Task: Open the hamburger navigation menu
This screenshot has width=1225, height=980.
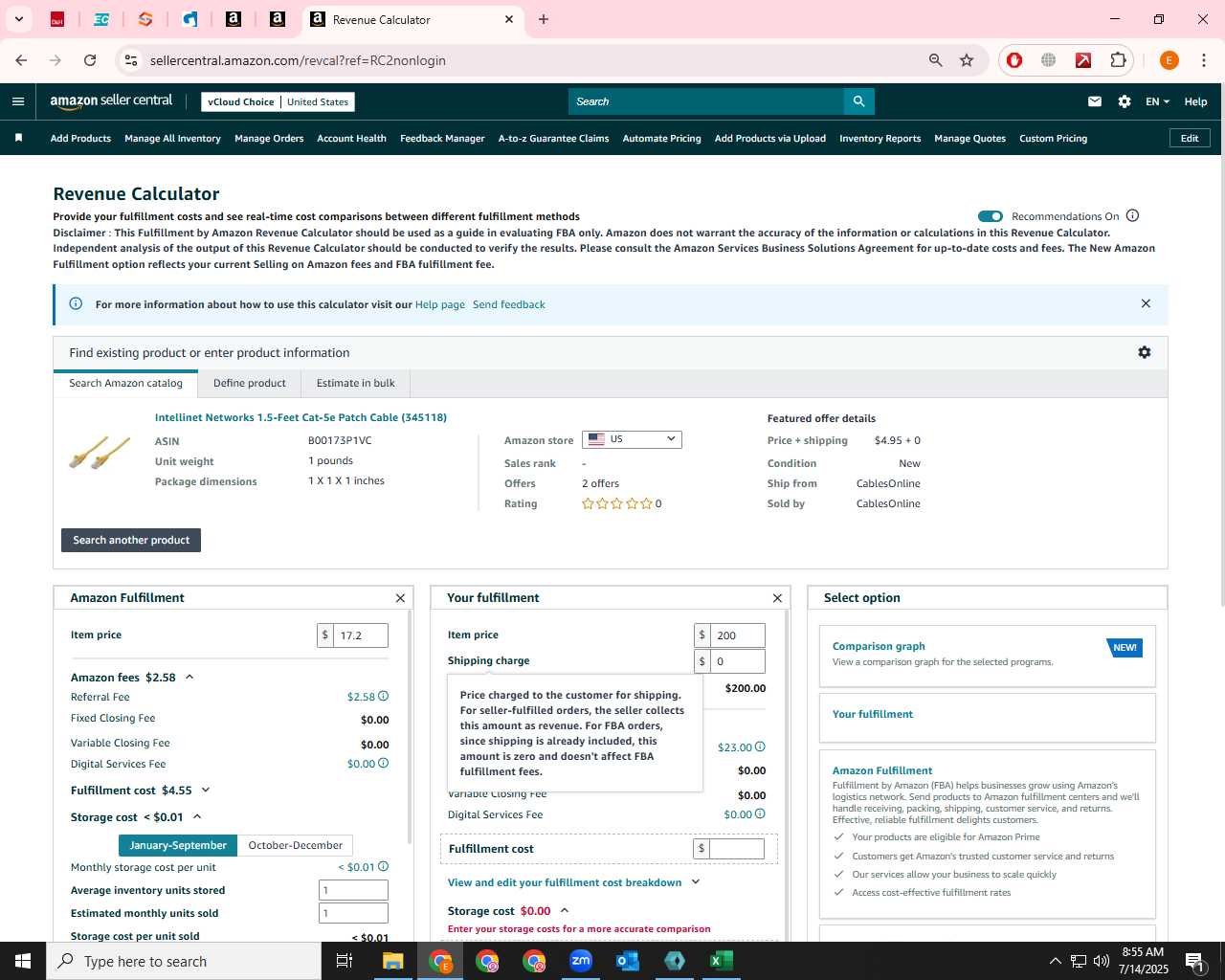Action: pyautogui.click(x=18, y=101)
